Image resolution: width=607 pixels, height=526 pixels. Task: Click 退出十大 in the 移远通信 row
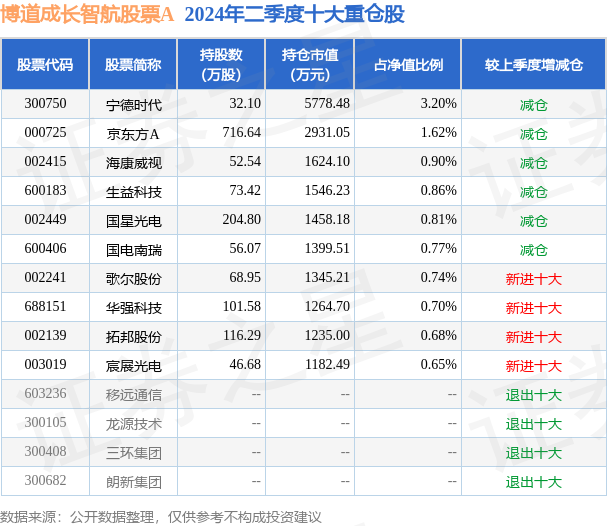(x=533, y=395)
